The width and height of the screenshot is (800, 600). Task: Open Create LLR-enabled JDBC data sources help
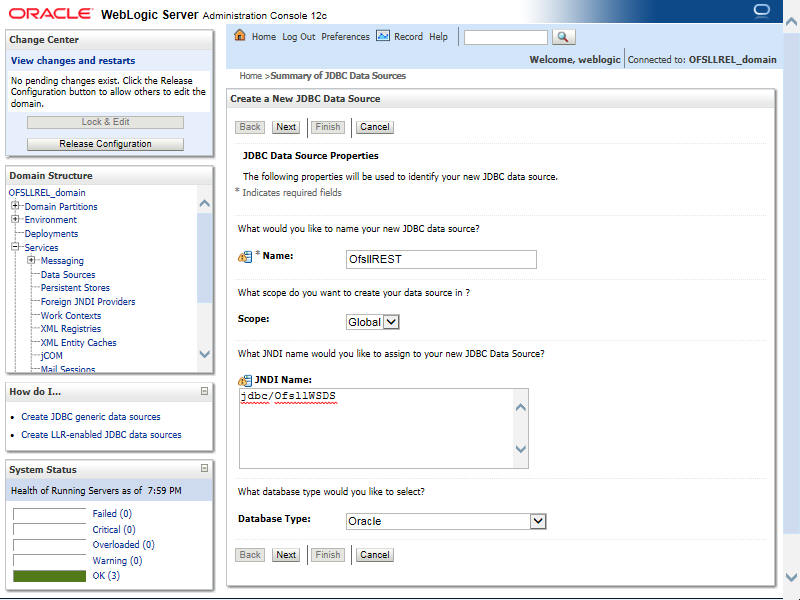click(101, 435)
